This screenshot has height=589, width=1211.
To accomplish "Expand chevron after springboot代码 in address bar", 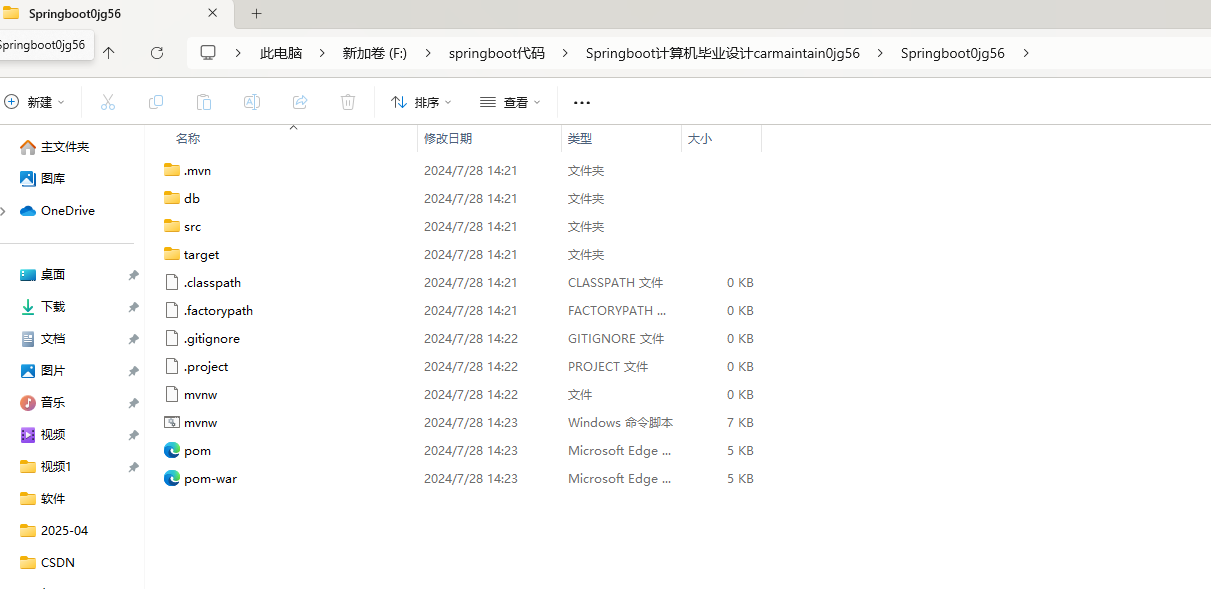I will click(x=565, y=53).
